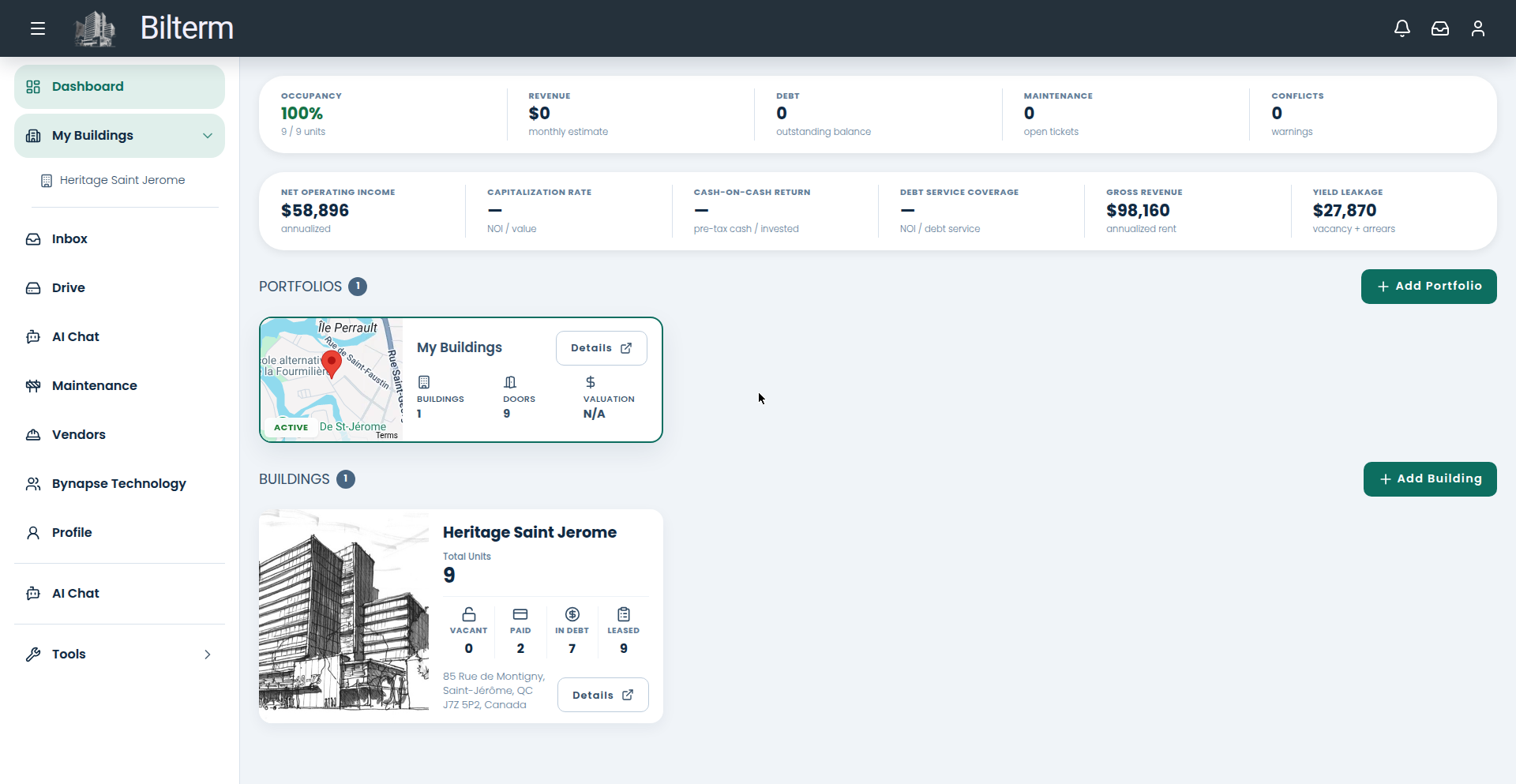Click the Valuation dollar icon
This screenshot has height=784, width=1516.
tap(591, 382)
